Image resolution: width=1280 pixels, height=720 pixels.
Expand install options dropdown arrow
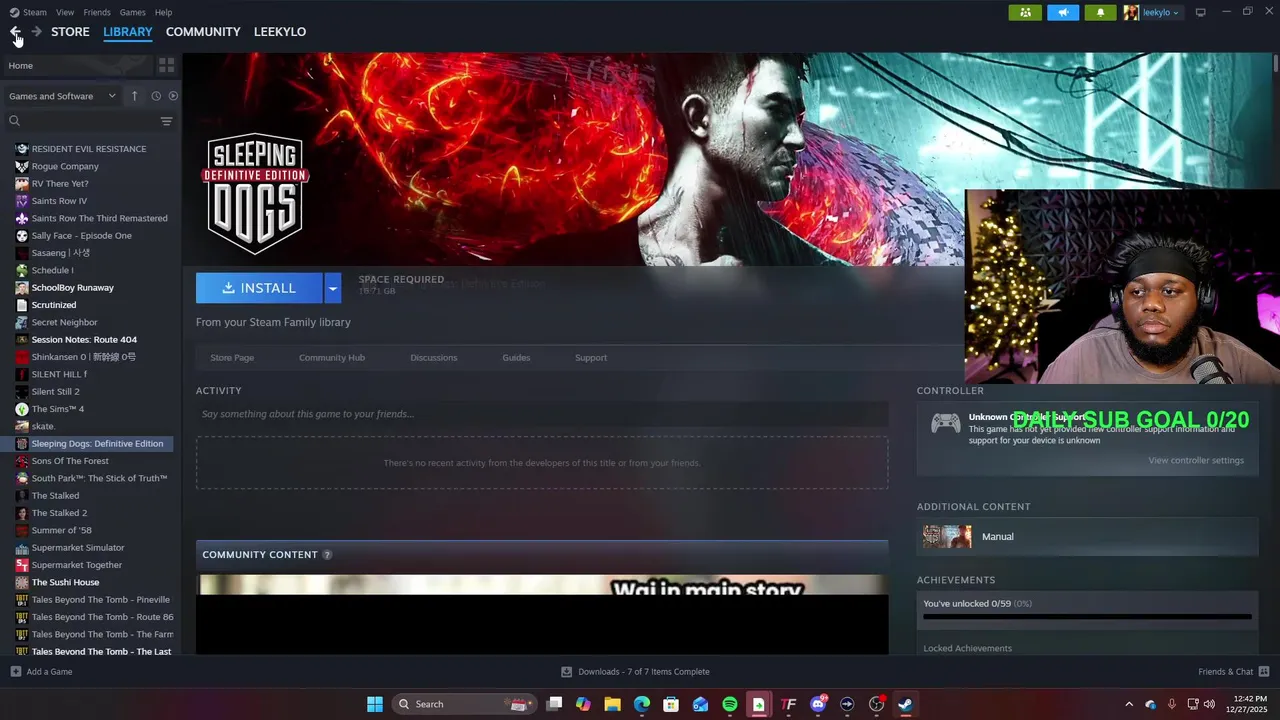click(333, 288)
